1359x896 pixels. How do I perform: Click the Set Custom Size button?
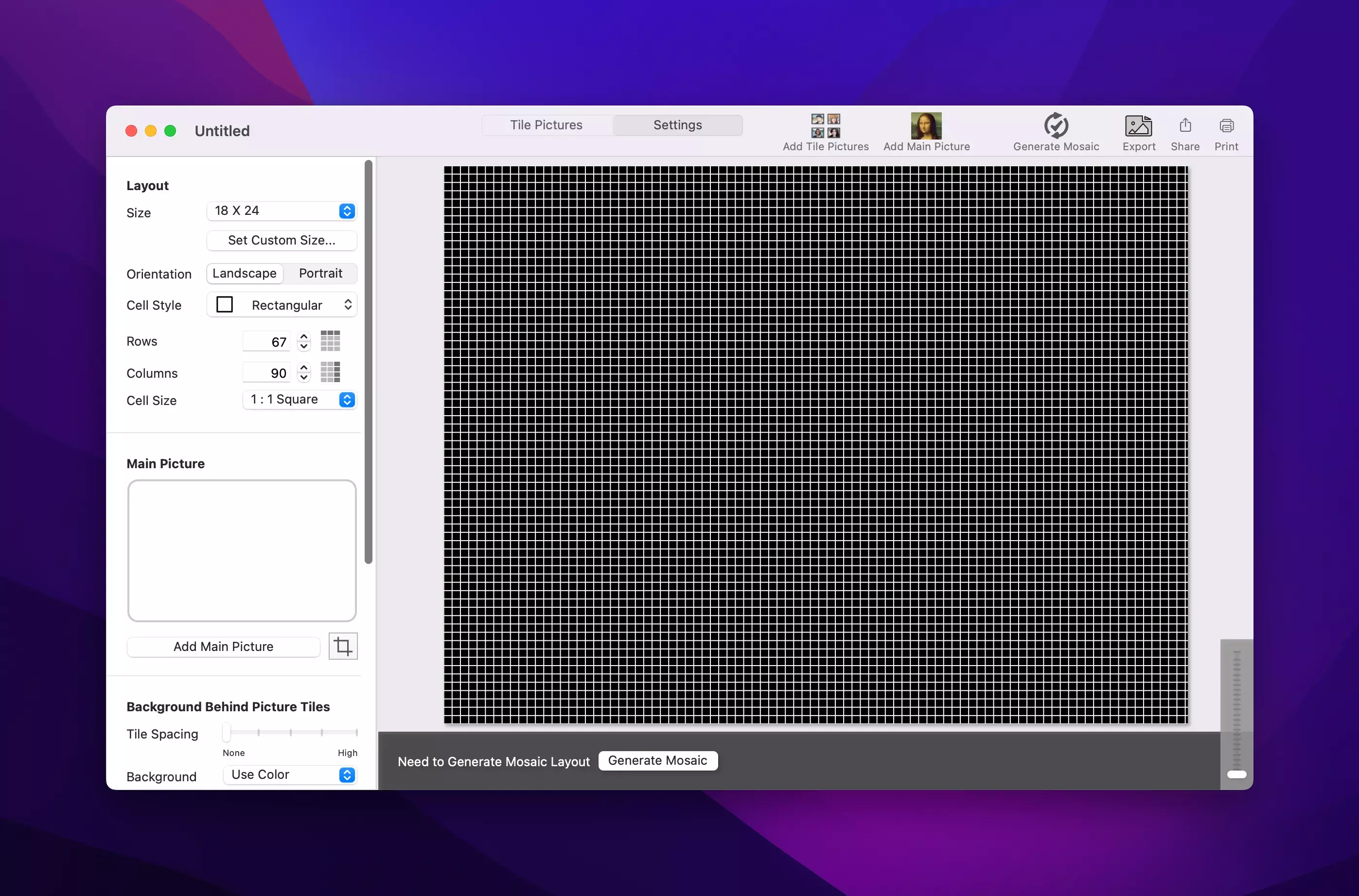[281, 240]
